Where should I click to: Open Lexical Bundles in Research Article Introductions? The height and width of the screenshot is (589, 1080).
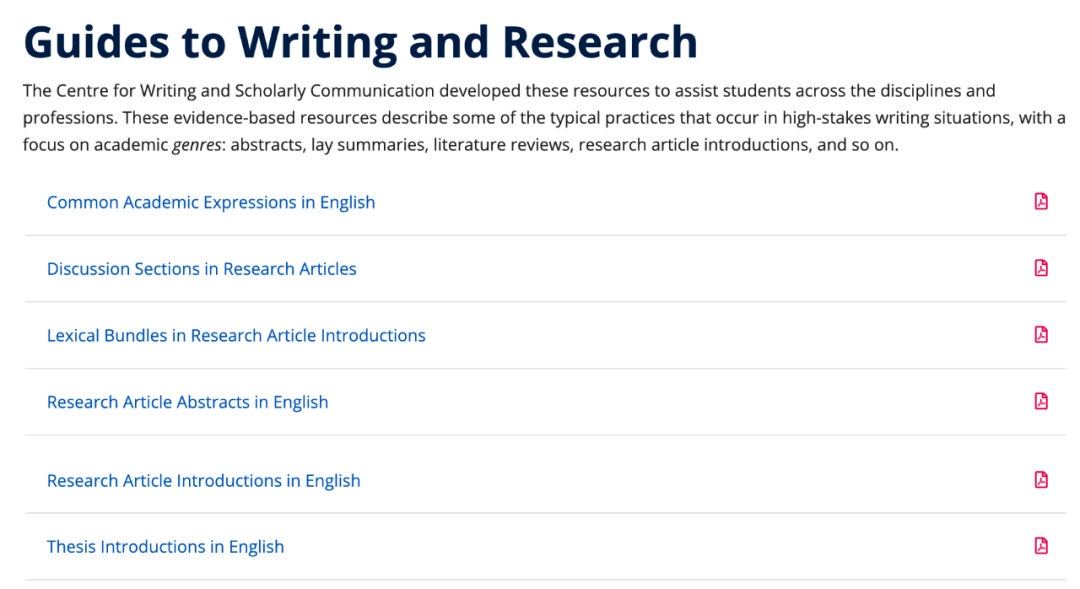click(x=236, y=335)
